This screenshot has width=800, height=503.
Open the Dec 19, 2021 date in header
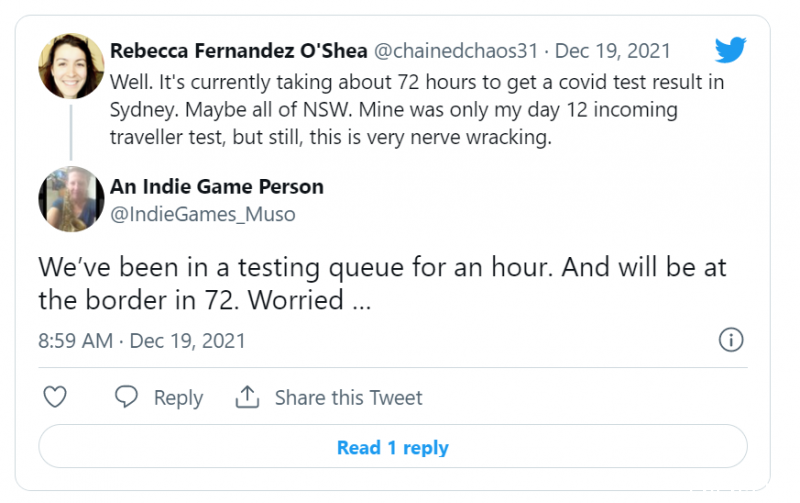pyautogui.click(x=612, y=51)
